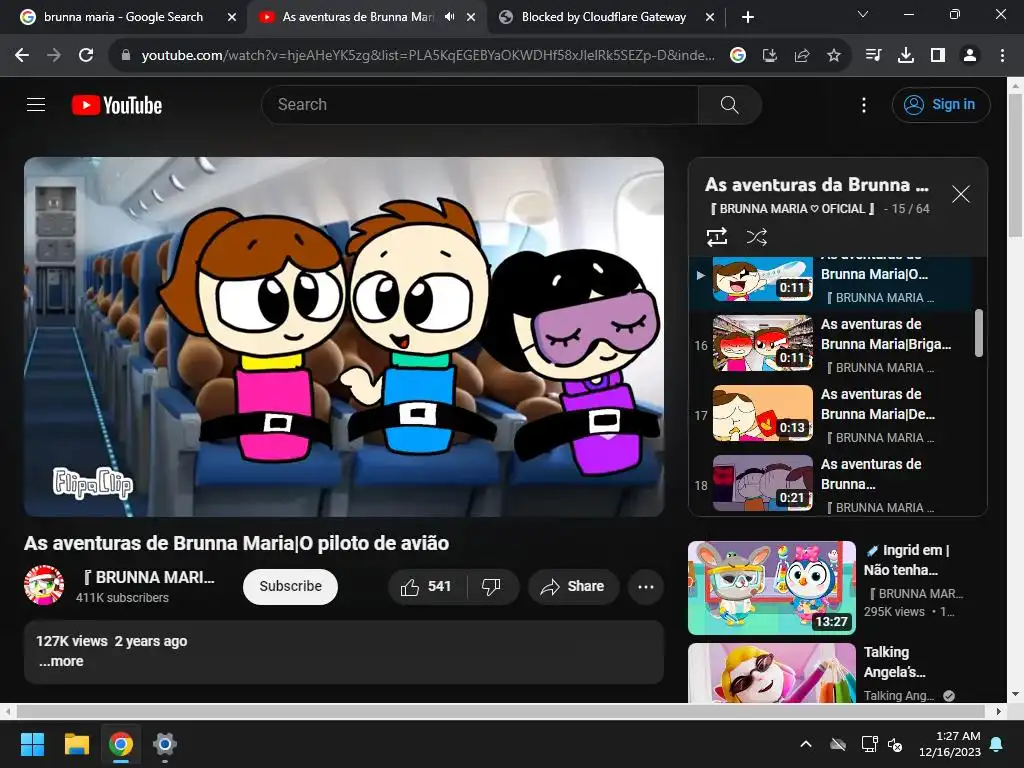Open the notifications bell in system tray

(997, 744)
